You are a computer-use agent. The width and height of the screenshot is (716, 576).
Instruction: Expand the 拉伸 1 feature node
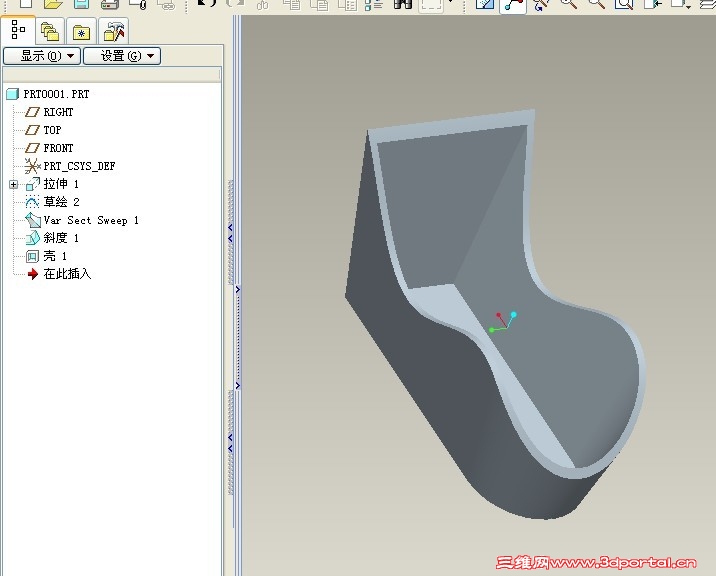[x=13, y=185]
